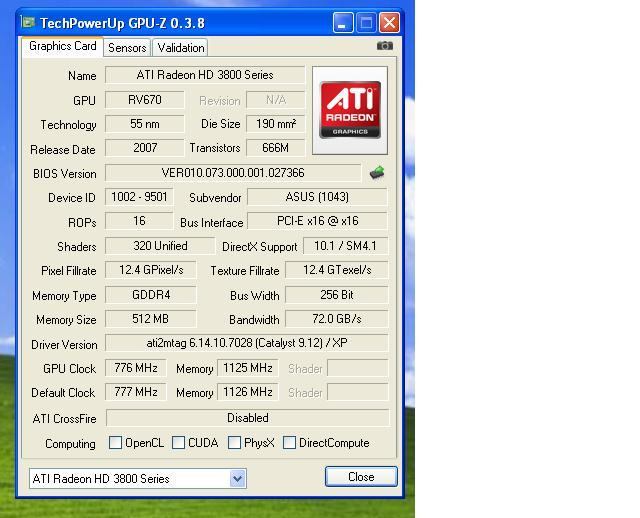Click the Transistors value 666M

pos(276,148)
